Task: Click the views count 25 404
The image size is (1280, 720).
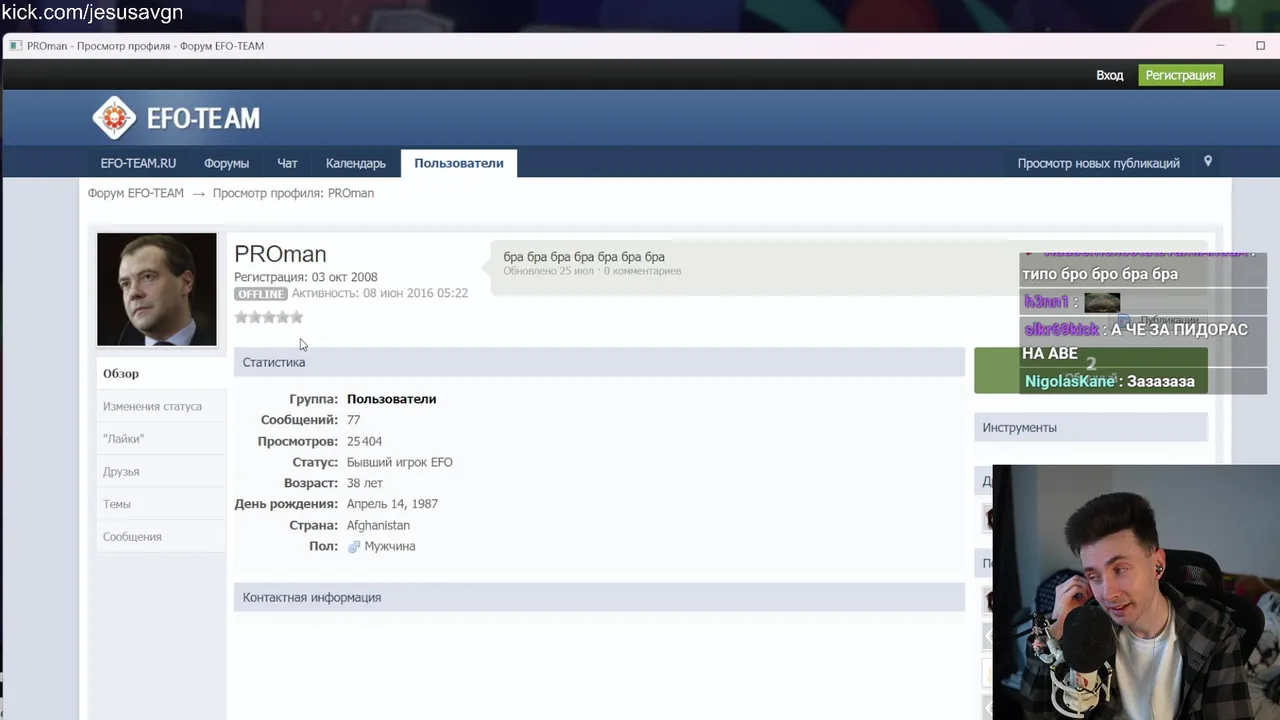Action: click(x=364, y=441)
